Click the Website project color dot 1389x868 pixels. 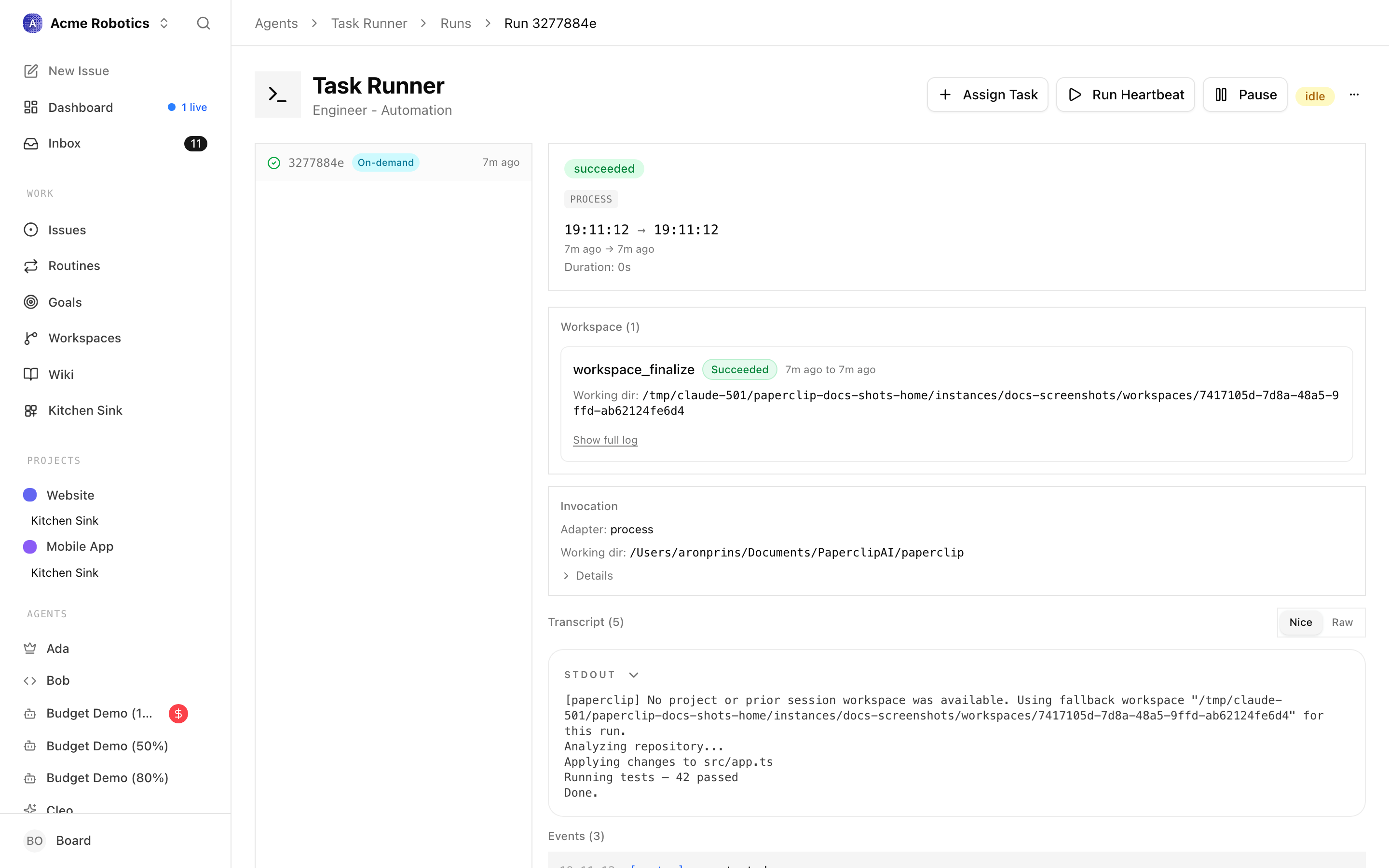click(30, 495)
